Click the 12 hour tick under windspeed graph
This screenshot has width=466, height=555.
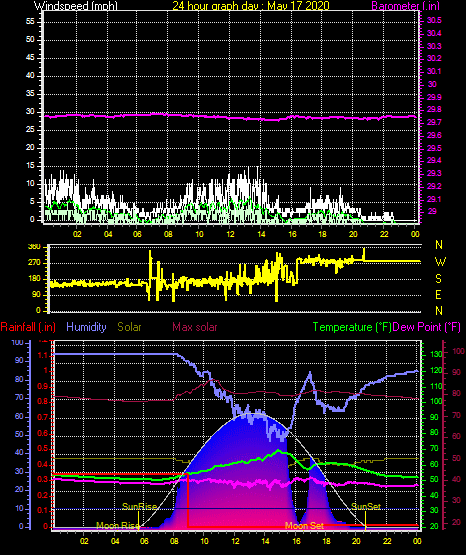pos(230,234)
